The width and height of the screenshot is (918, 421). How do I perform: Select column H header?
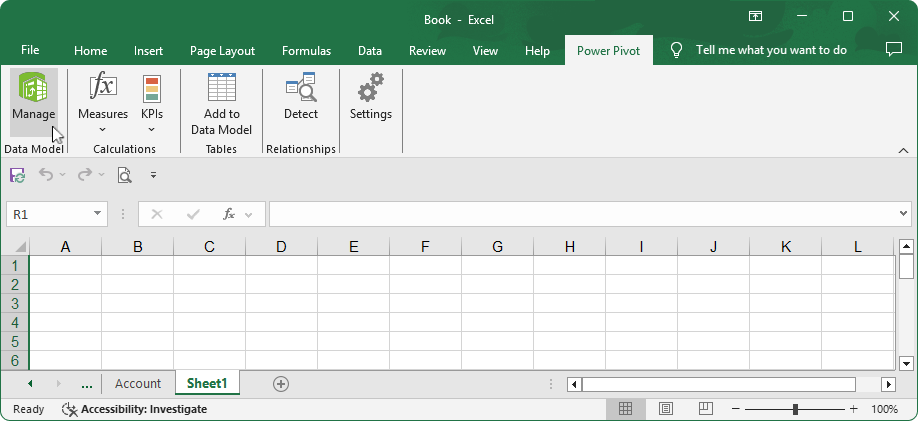point(570,247)
